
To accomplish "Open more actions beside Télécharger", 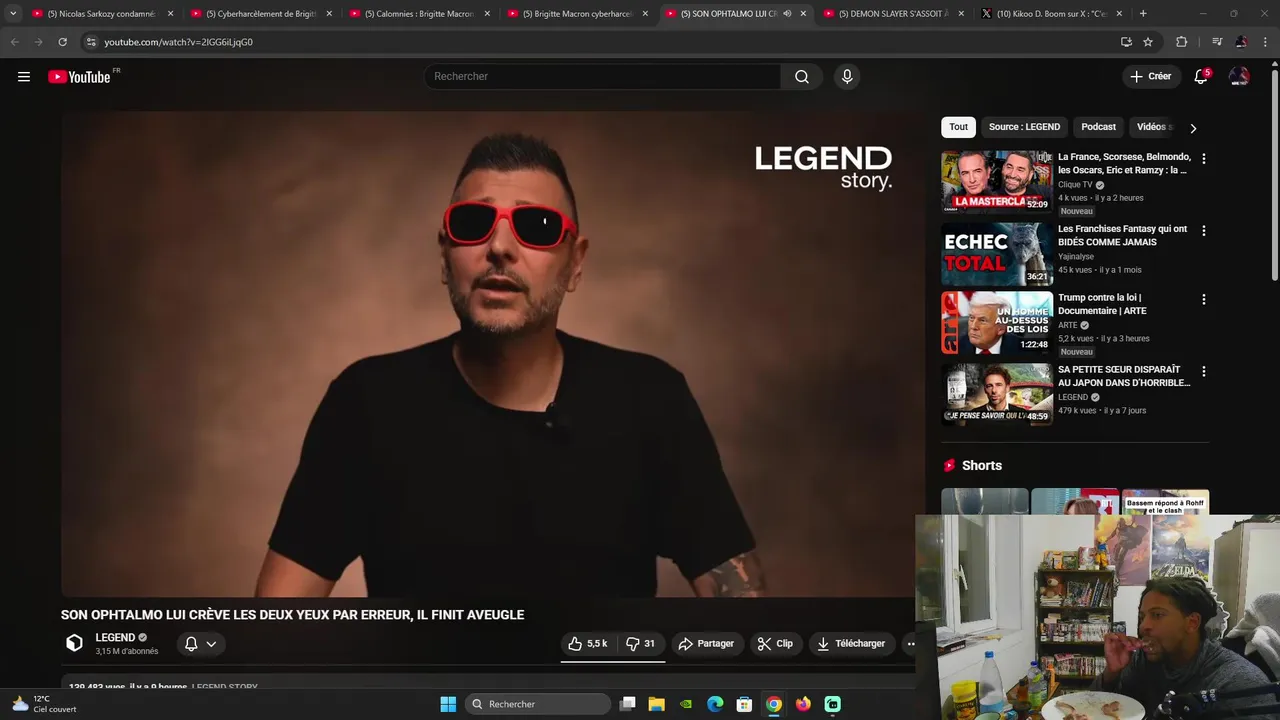I will [x=910, y=644].
